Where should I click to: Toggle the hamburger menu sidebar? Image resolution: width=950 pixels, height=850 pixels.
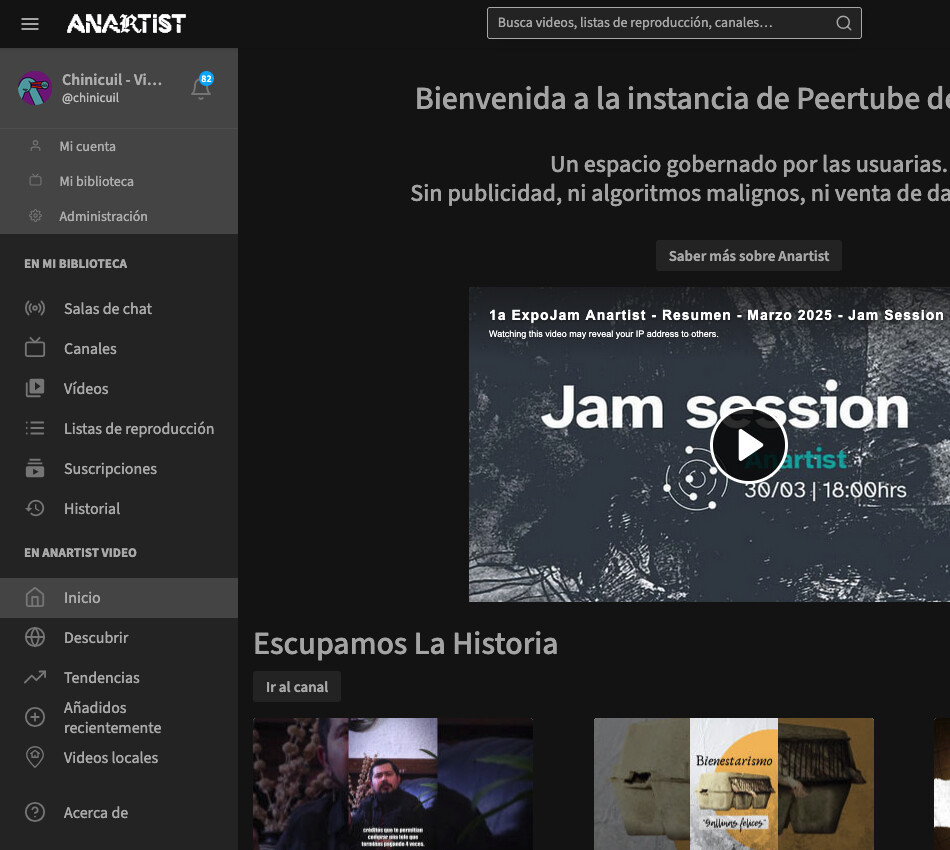point(30,24)
